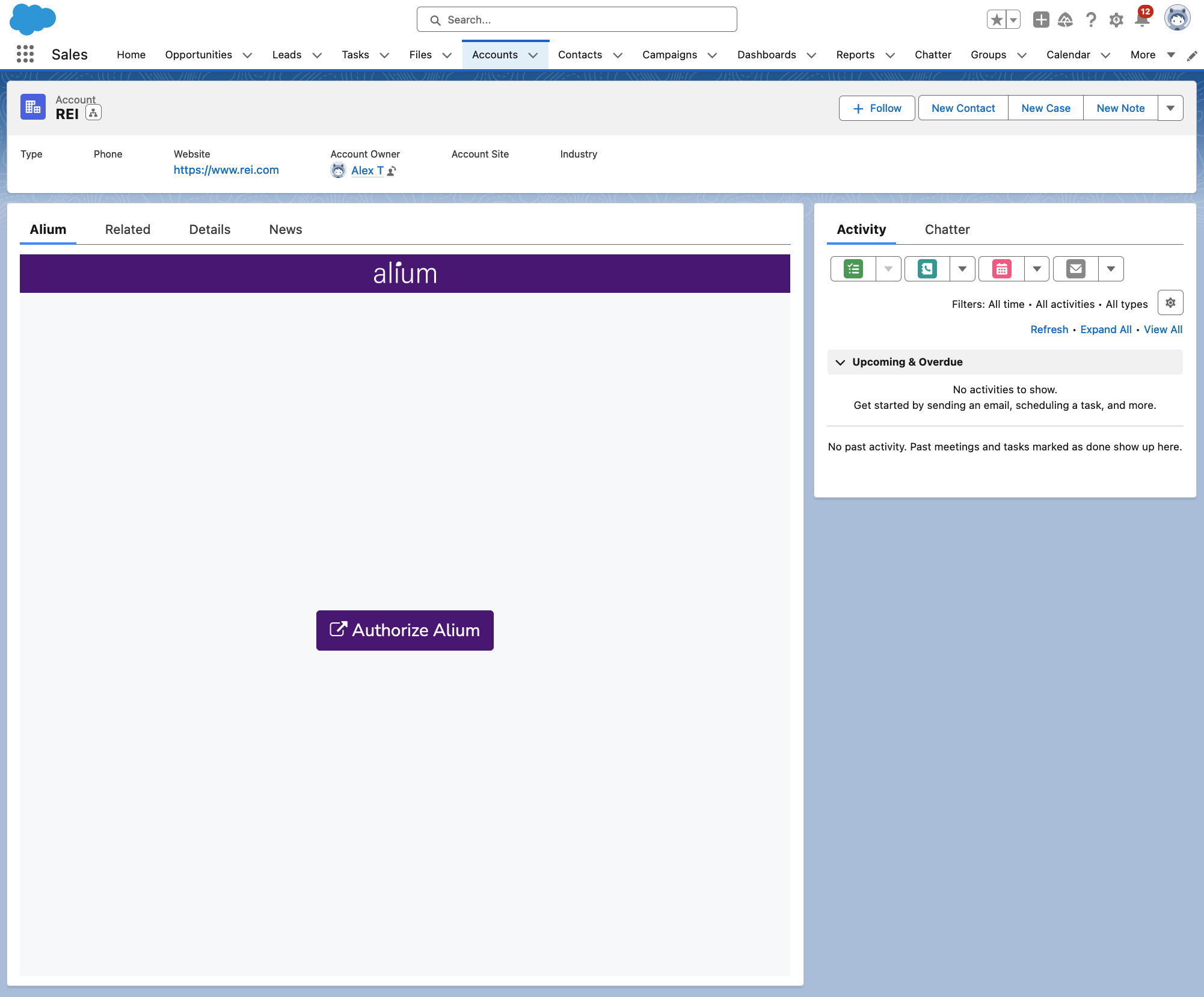This screenshot has height=997, width=1204.
Task: Switch to the Details tab
Action: [210, 229]
